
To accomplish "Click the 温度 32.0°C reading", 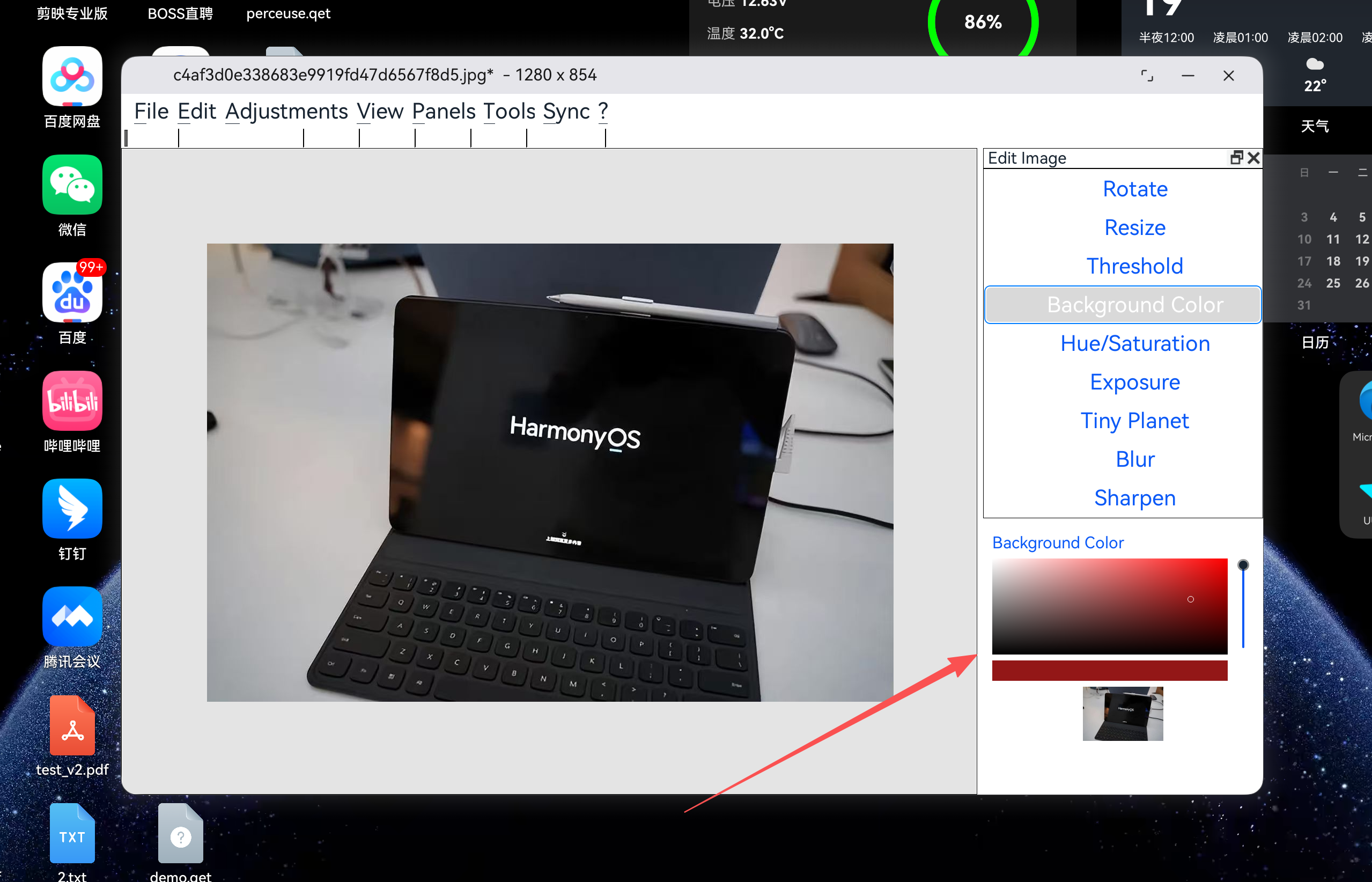I will point(745,34).
